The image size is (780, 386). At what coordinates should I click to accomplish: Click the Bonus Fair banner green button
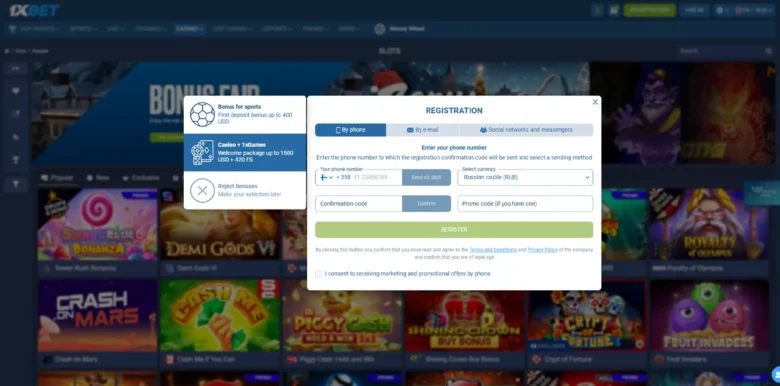click(x=166, y=137)
